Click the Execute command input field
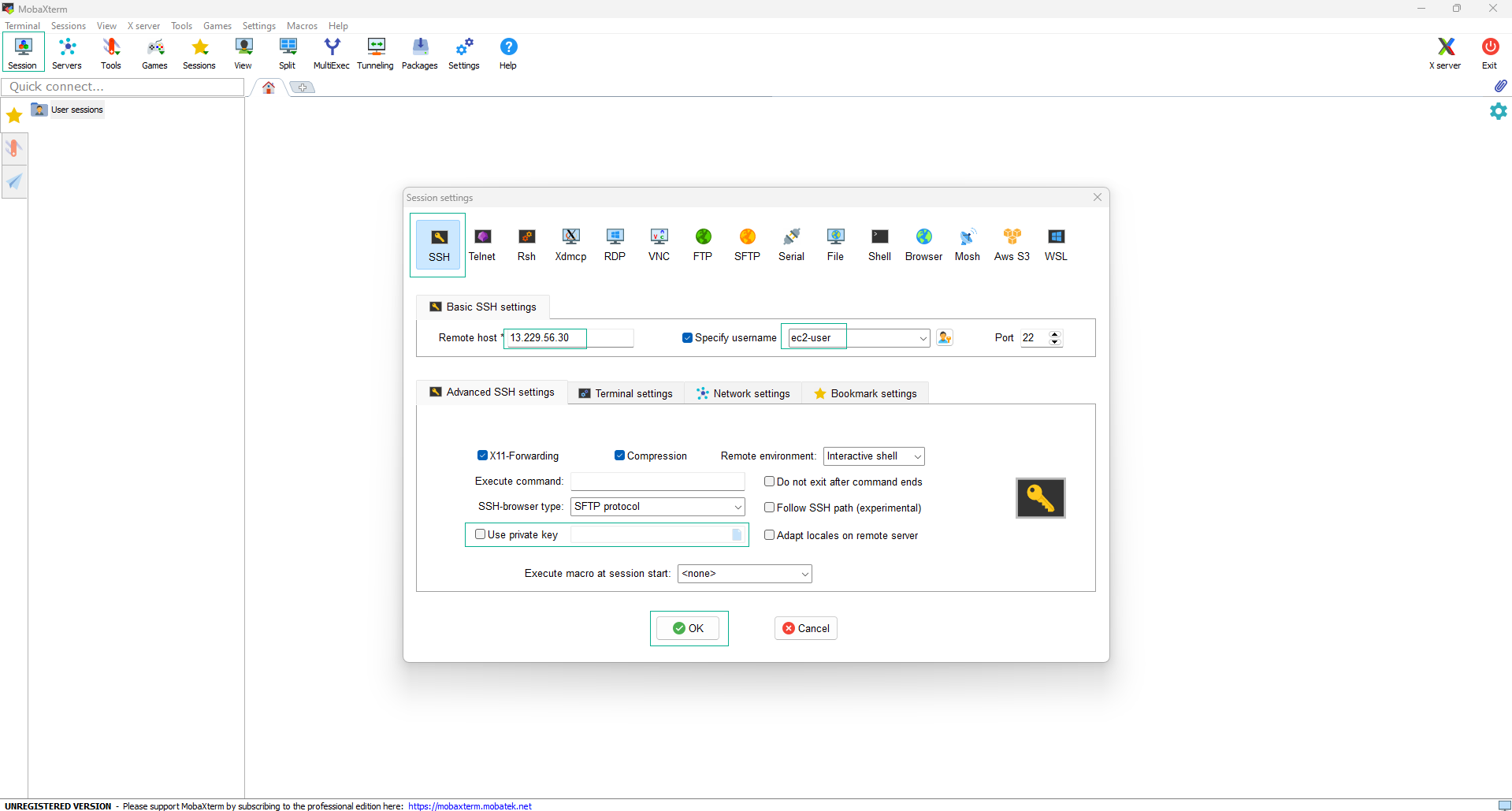The image size is (1512, 811). [x=657, y=482]
